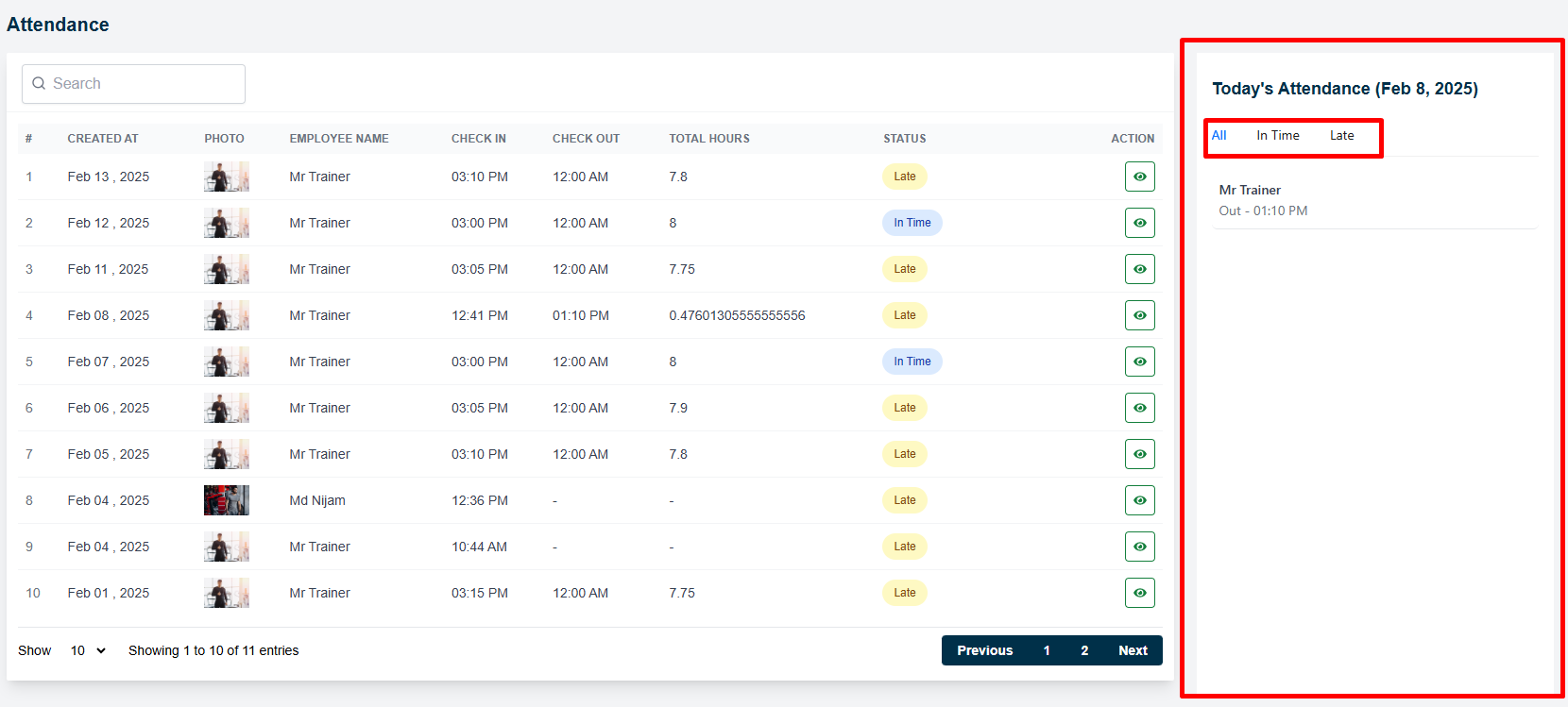Sort by the Check In column header
Viewport: 1568px width, 707px height.
(x=478, y=139)
